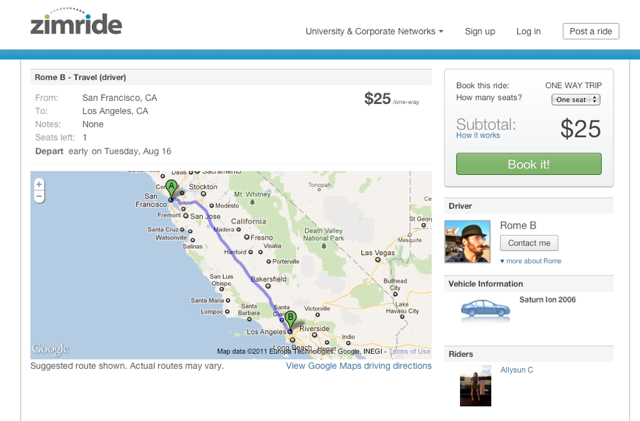Expand more about Rome link
The width and height of the screenshot is (640, 421).
point(530,261)
